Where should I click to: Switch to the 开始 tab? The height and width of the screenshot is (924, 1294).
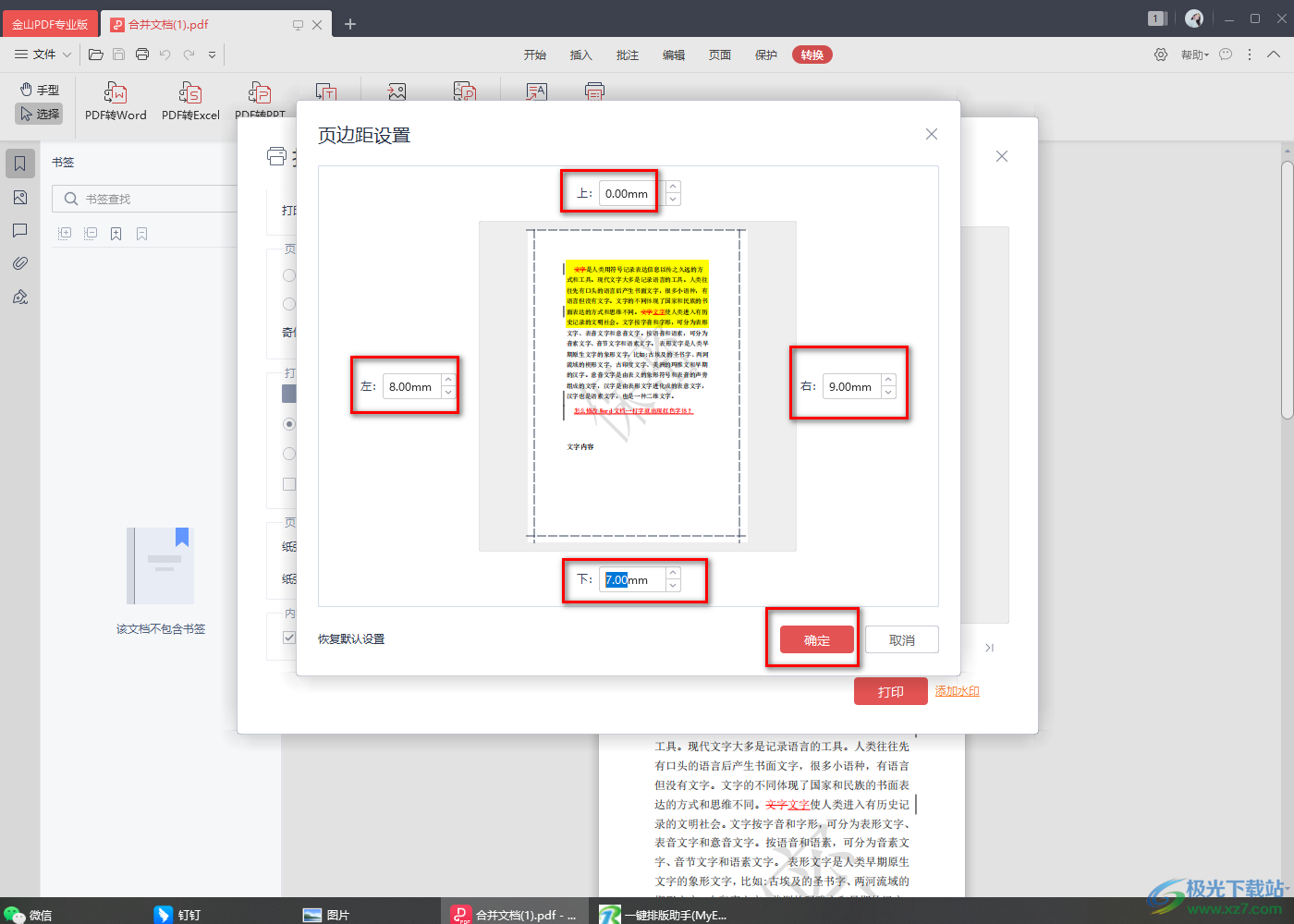click(x=535, y=55)
